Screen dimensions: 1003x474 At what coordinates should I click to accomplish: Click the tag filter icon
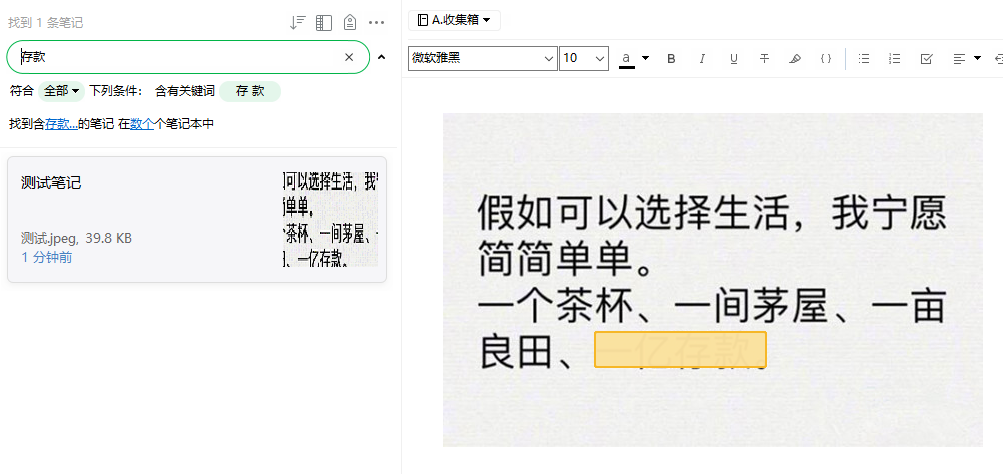[x=349, y=22]
